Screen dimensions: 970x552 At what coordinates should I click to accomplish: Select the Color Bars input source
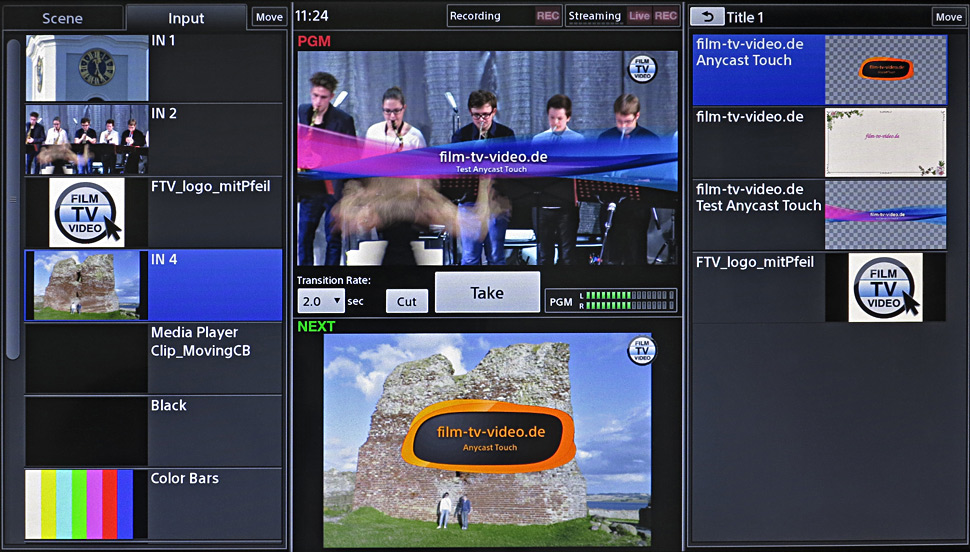tap(86, 504)
